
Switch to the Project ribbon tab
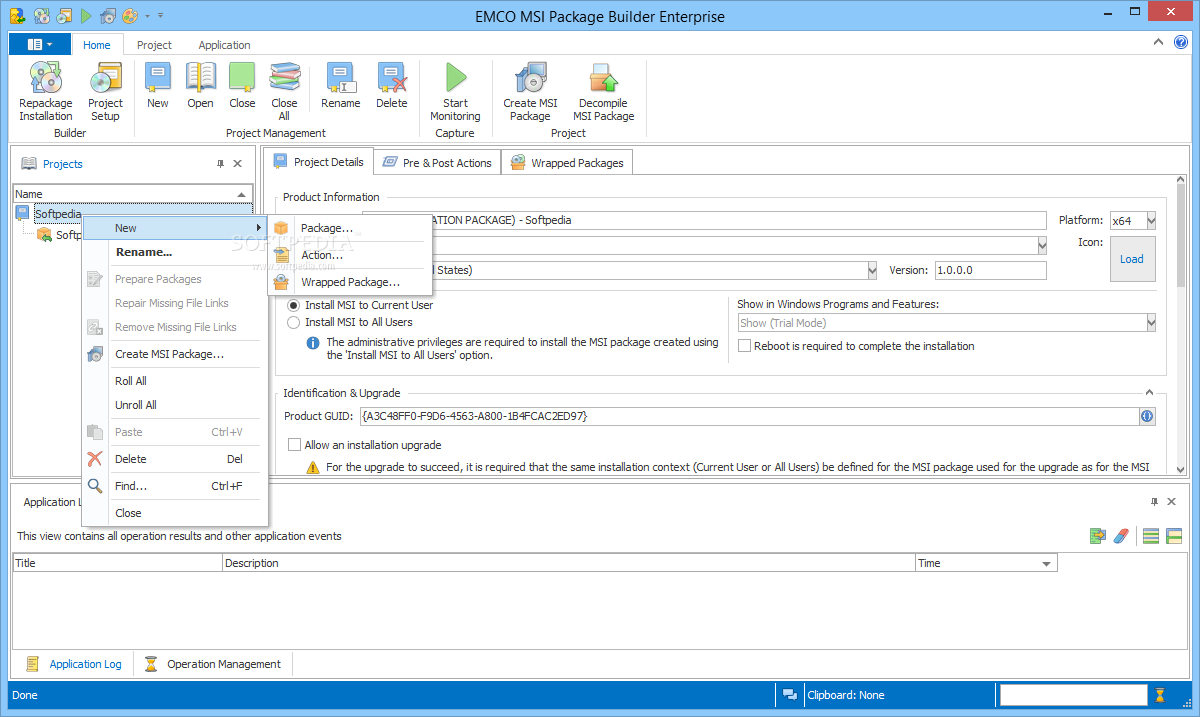pos(154,45)
